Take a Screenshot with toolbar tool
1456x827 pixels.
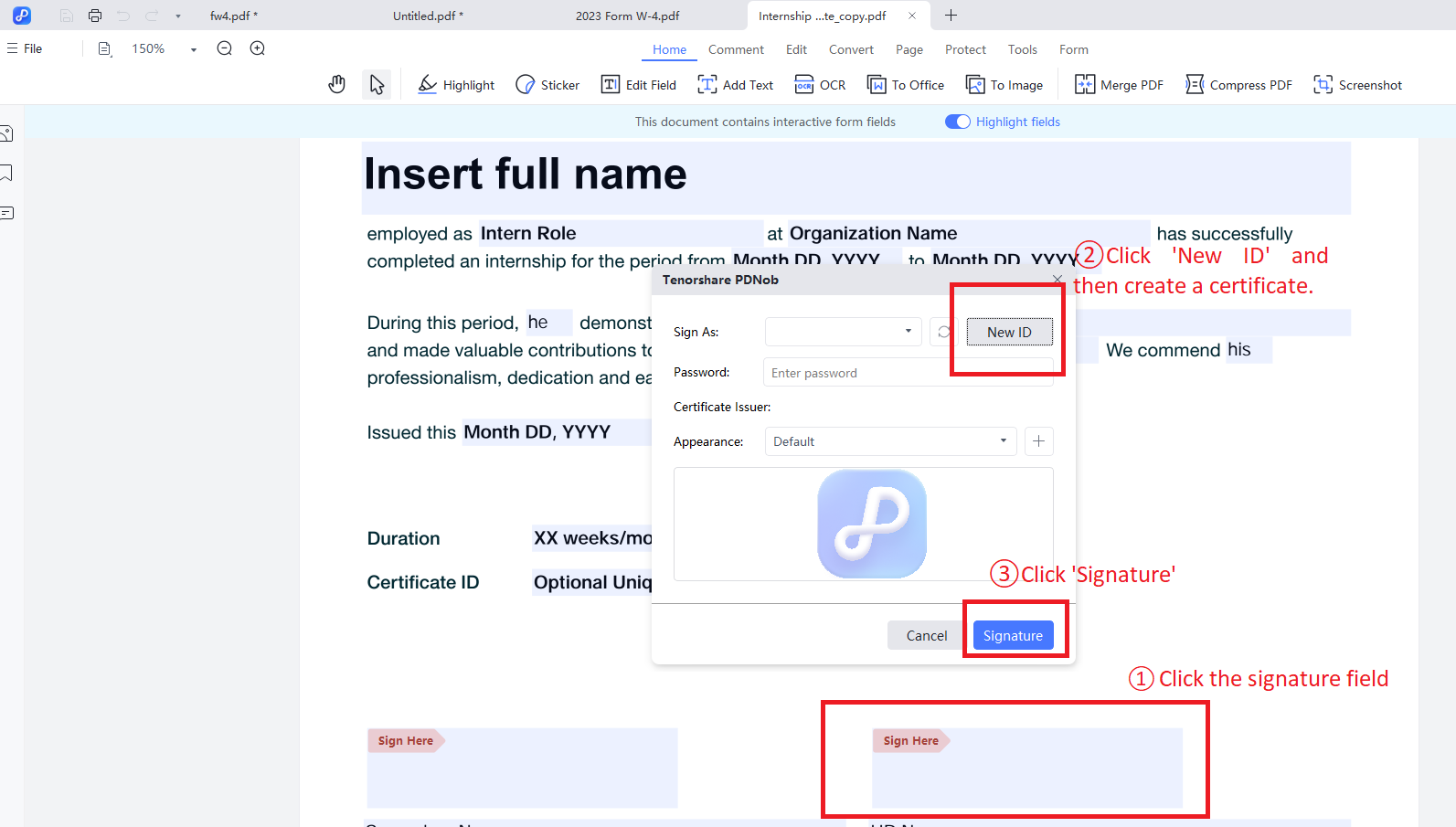1357,85
